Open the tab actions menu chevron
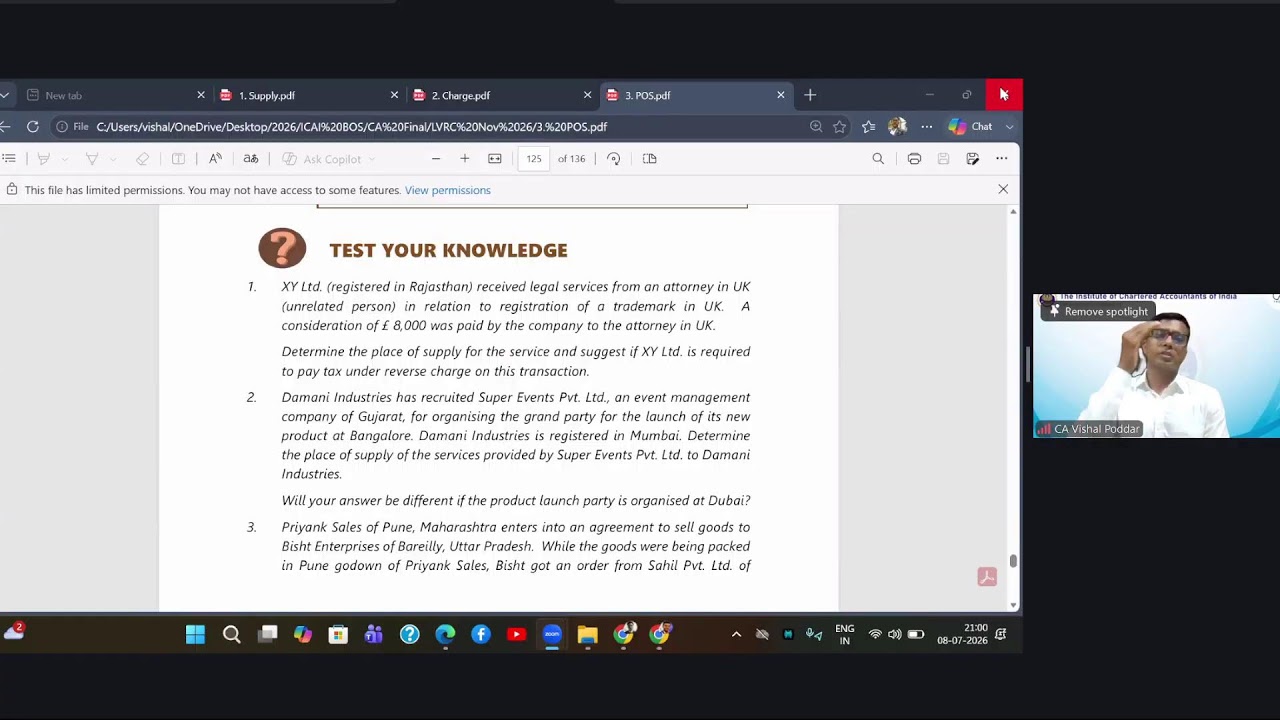Image resolution: width=1280 pixels, height=720 pixels. coord(5,95)
